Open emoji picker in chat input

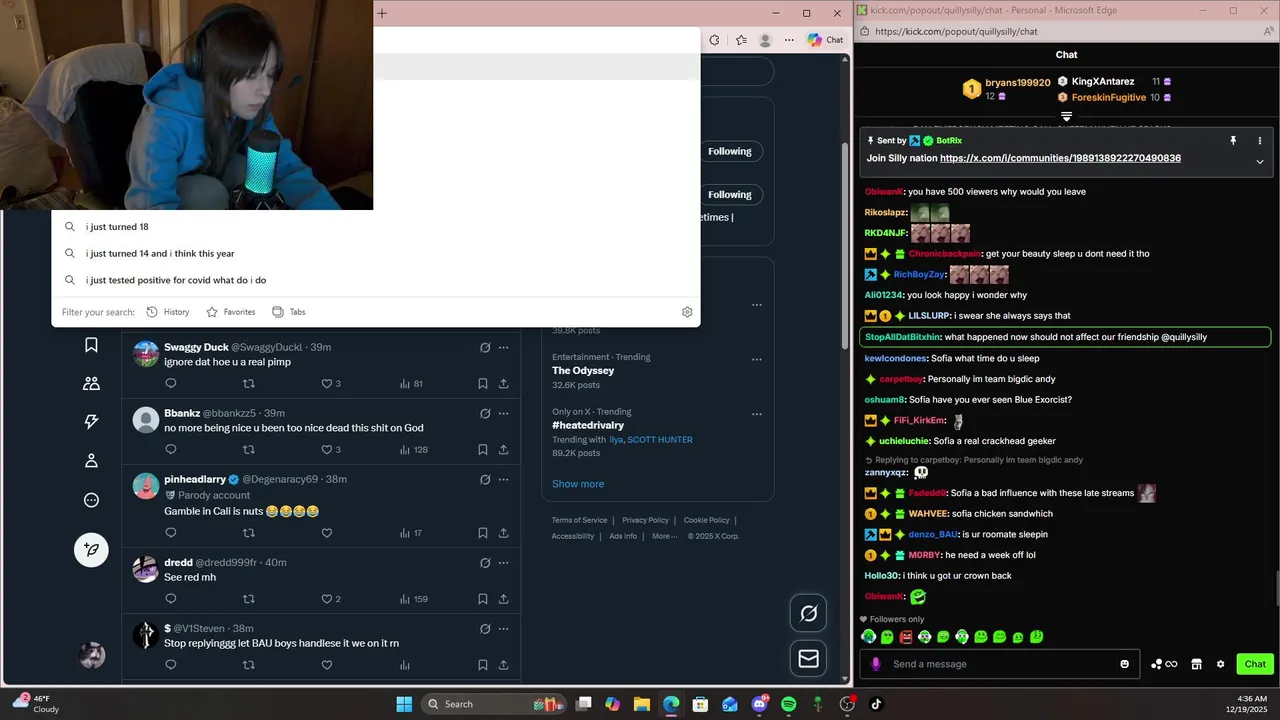(1125, 664)
